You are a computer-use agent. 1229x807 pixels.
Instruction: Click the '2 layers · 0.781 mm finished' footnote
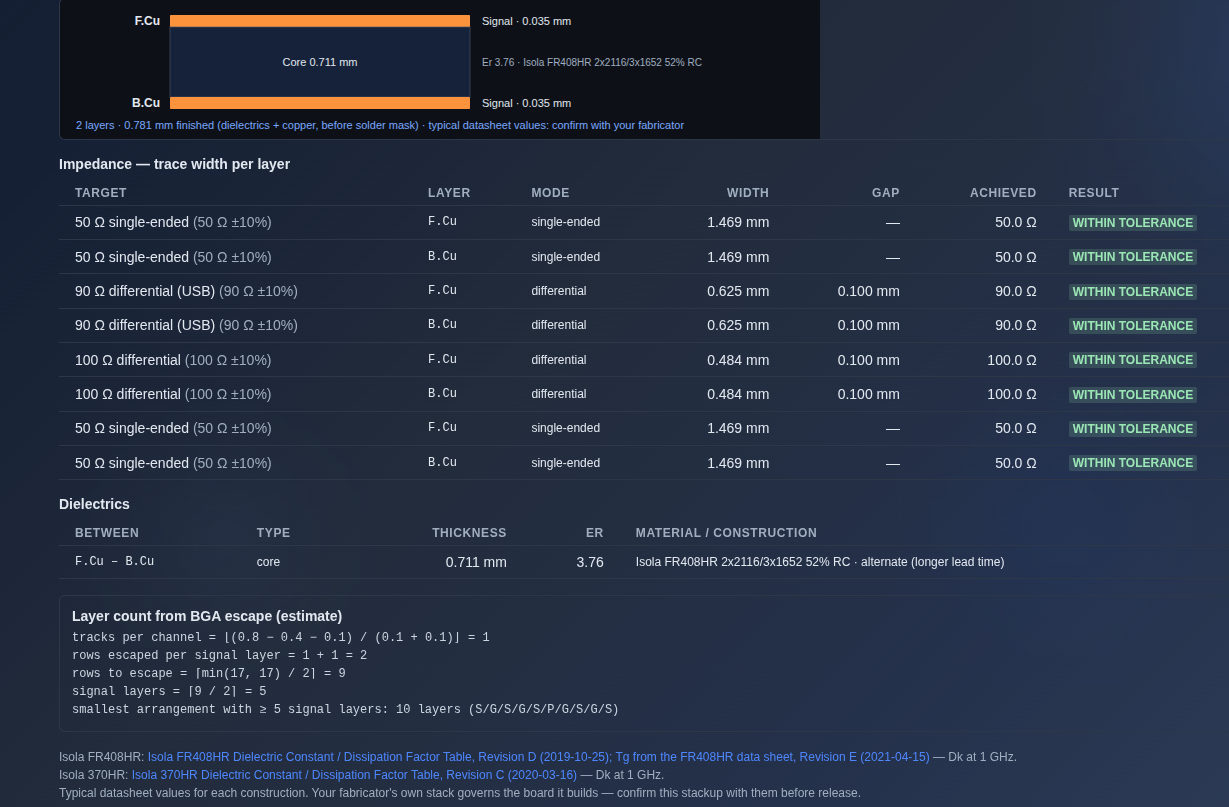coord(380,125)
